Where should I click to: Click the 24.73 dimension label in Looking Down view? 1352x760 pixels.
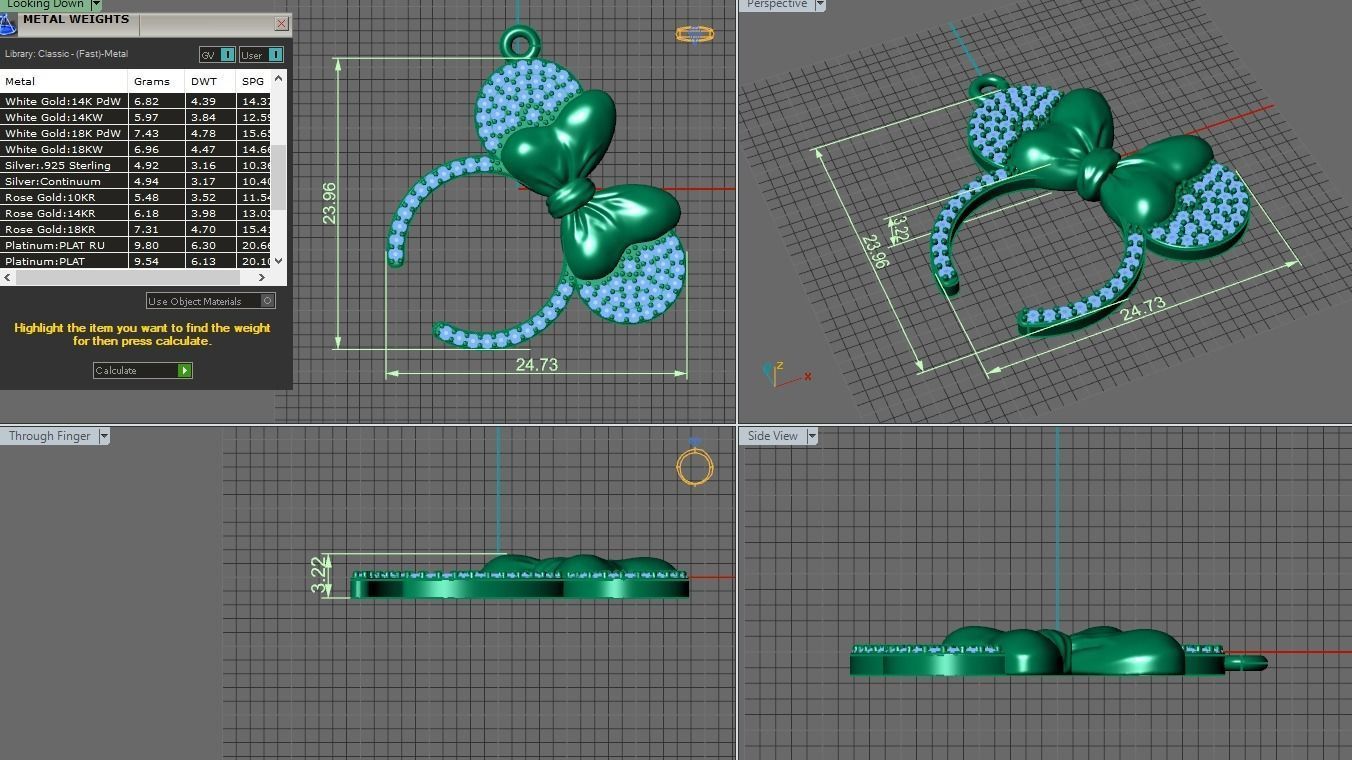537,365
